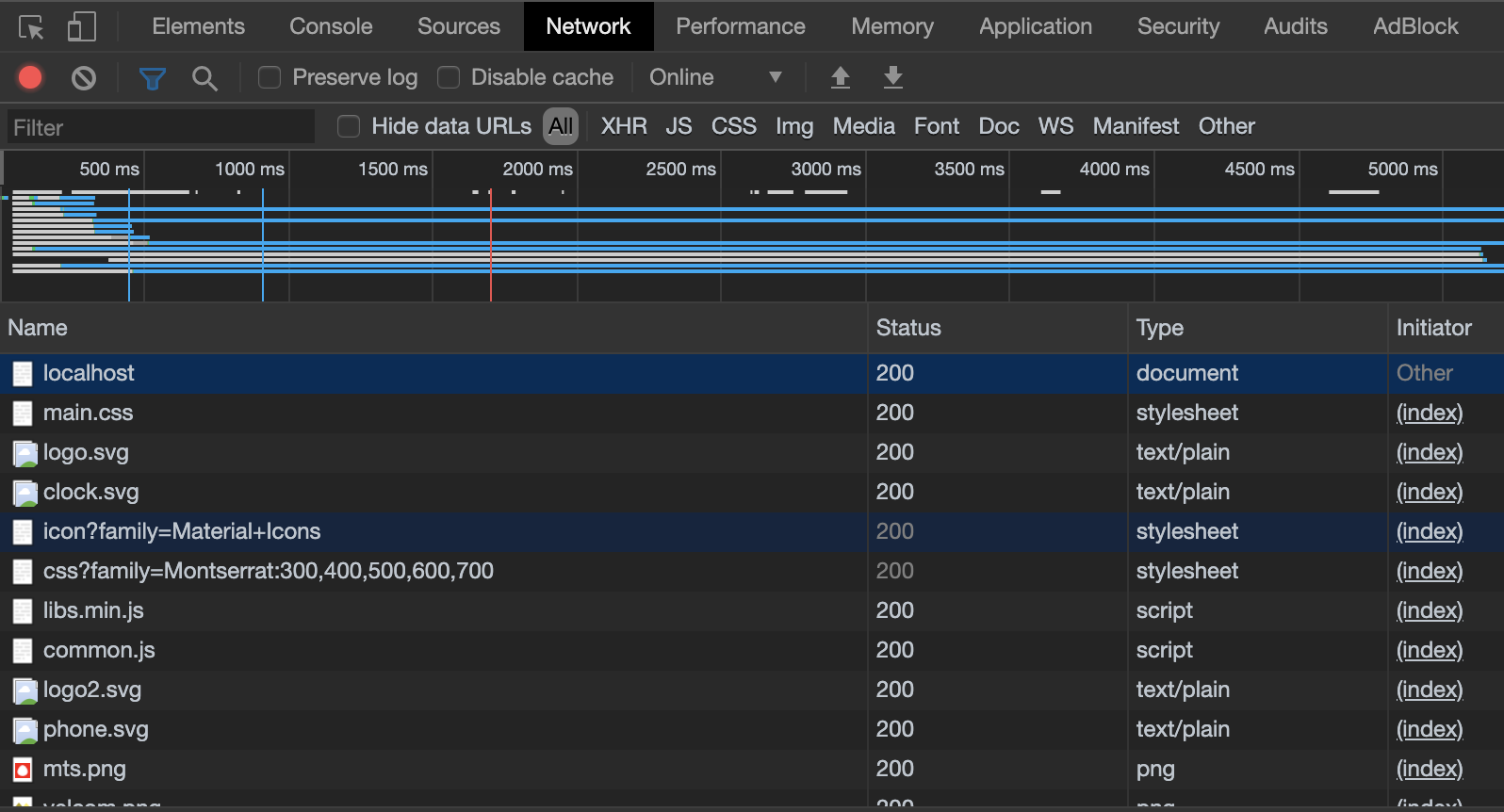This screenshot has height=812, width=1504.
Task: Toggle the device toolbar icon
Action: pos(82,26)
